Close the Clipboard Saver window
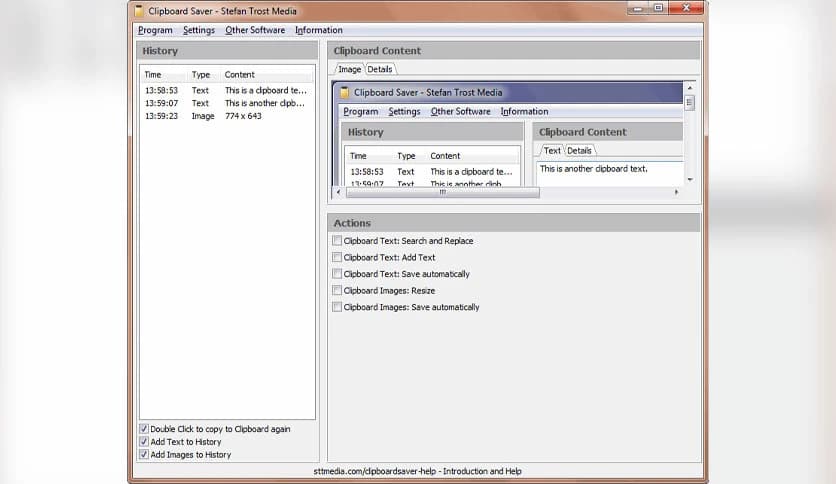 click(686, 7)
